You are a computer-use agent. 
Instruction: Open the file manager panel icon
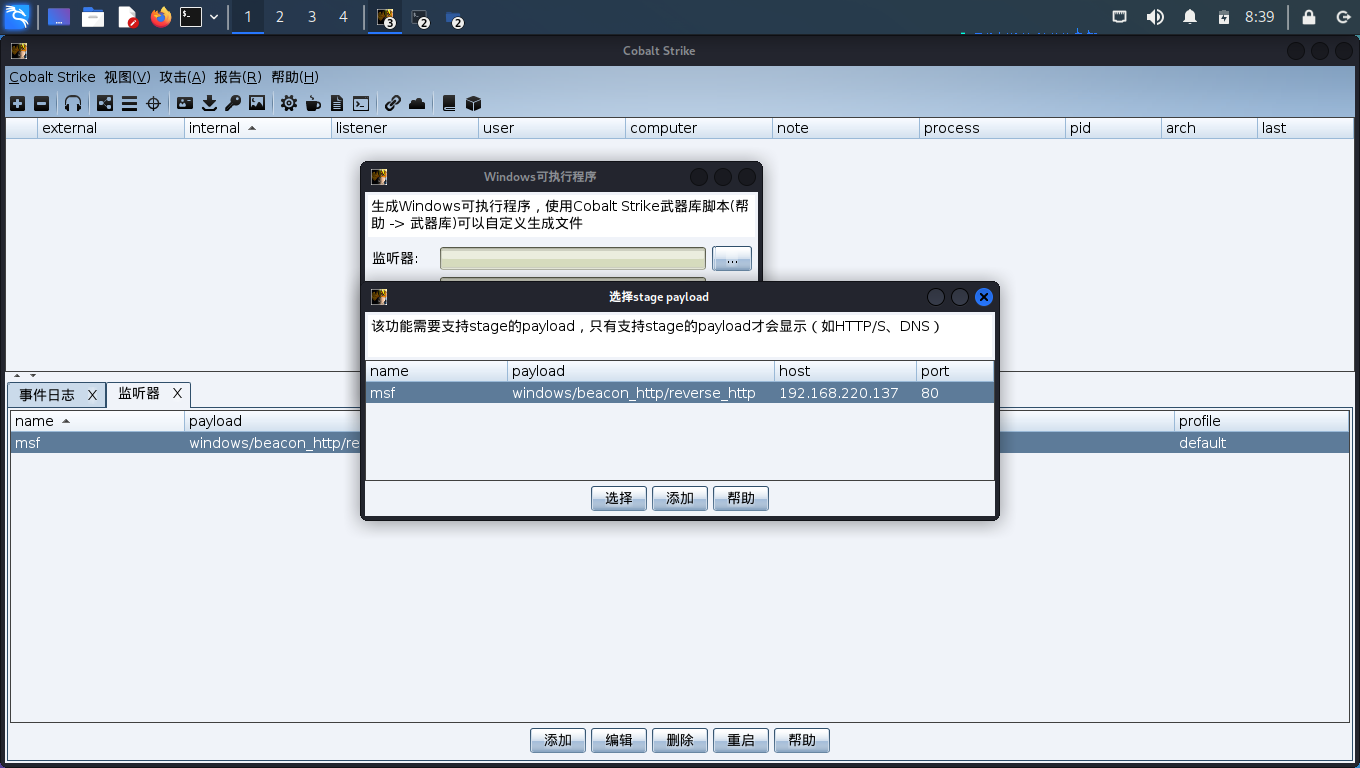(x=93, y=17)
